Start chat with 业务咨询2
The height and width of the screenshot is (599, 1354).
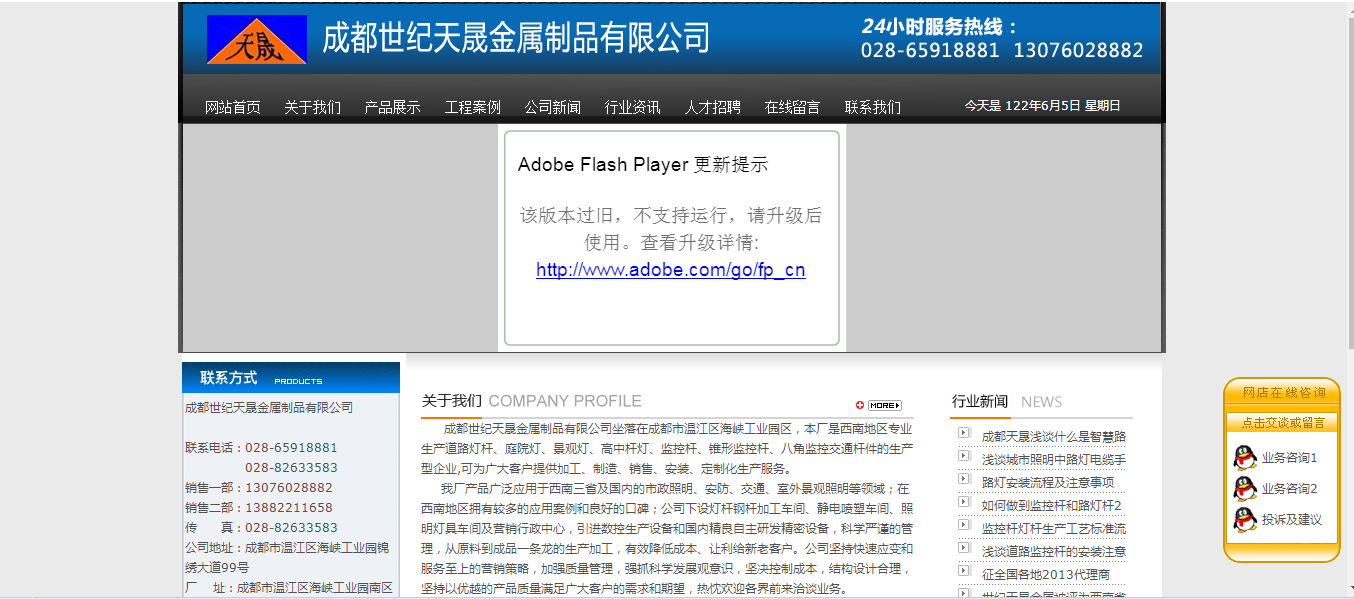(1290, 489)
